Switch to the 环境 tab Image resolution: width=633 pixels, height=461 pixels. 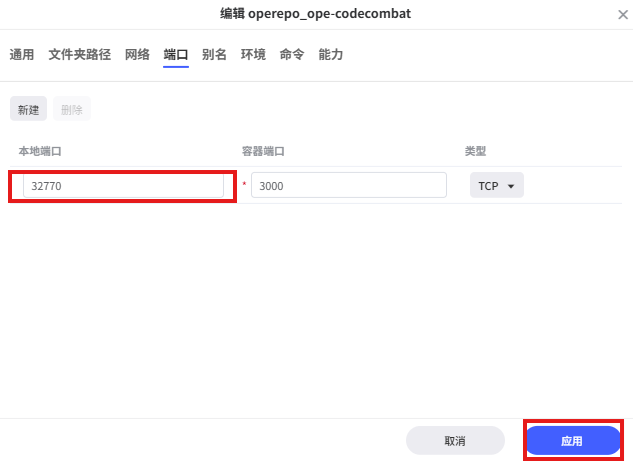pos(253,55)
